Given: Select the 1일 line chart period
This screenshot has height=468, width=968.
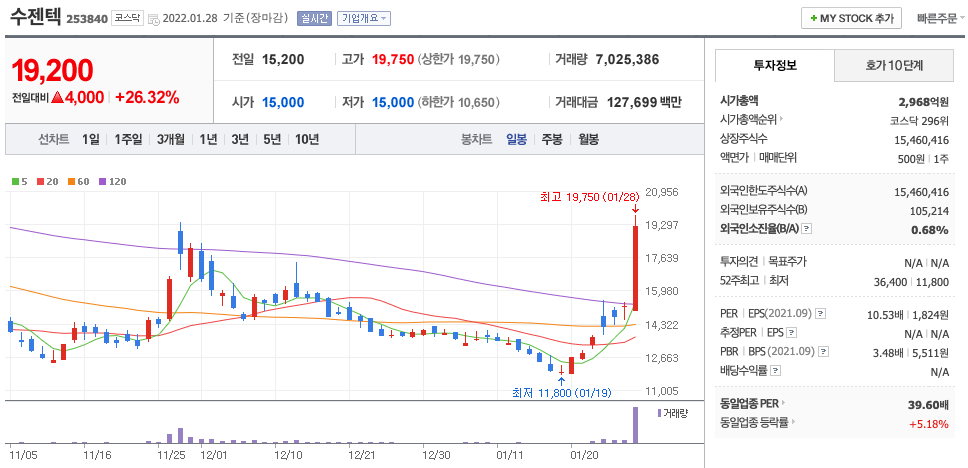Looking at the screenshot, I should pos(91,140).
